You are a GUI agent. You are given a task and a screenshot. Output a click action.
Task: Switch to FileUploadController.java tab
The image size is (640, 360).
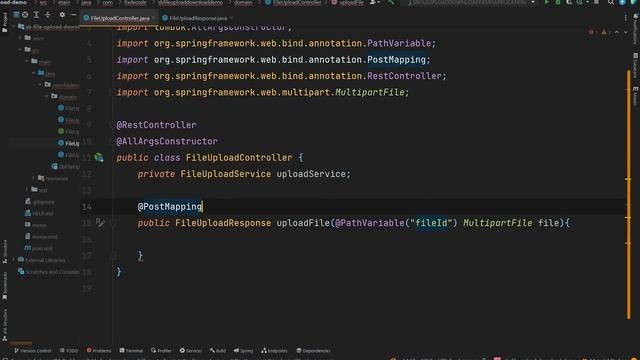point(120,18)
